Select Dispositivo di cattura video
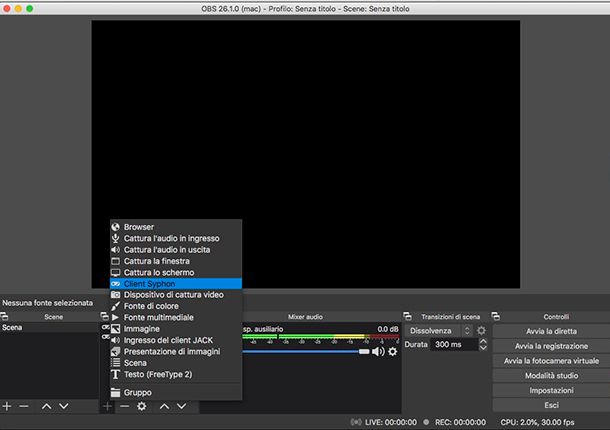This screenshot has width=610, height=430. (176, 295)
